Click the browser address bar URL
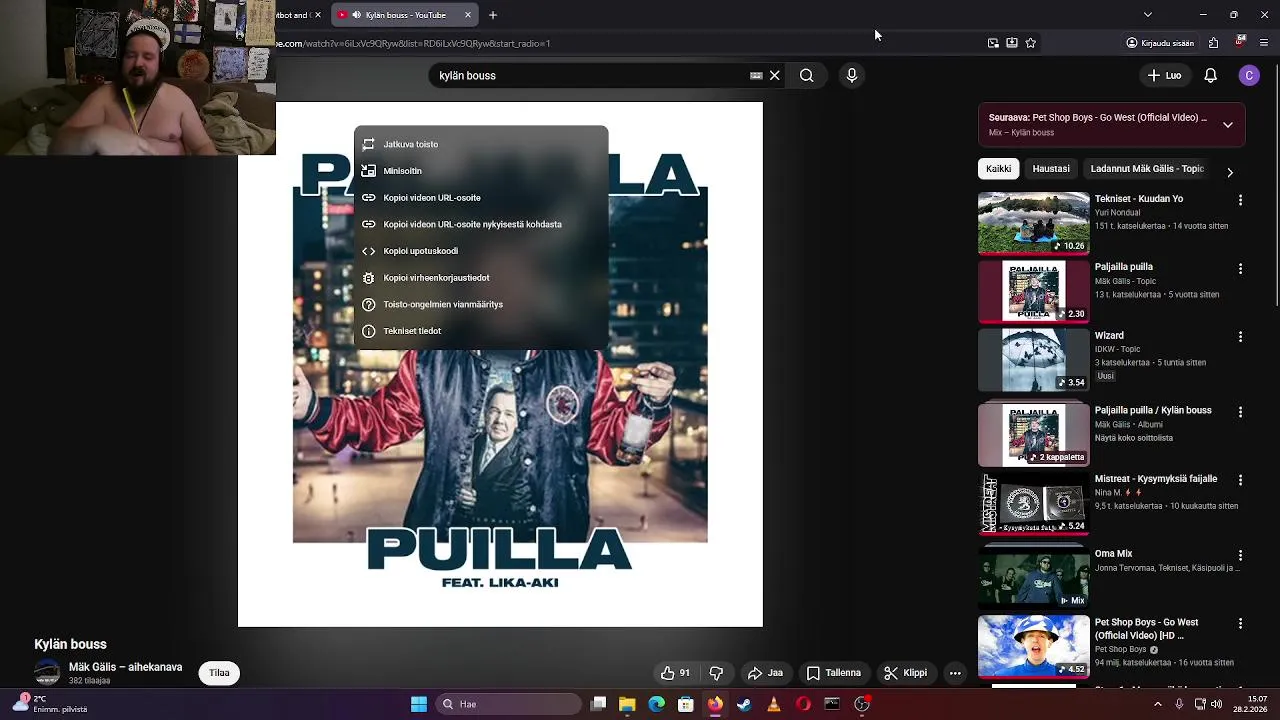Image resolution: width=1280 pixels, height=720 pixels. (414, 43)
